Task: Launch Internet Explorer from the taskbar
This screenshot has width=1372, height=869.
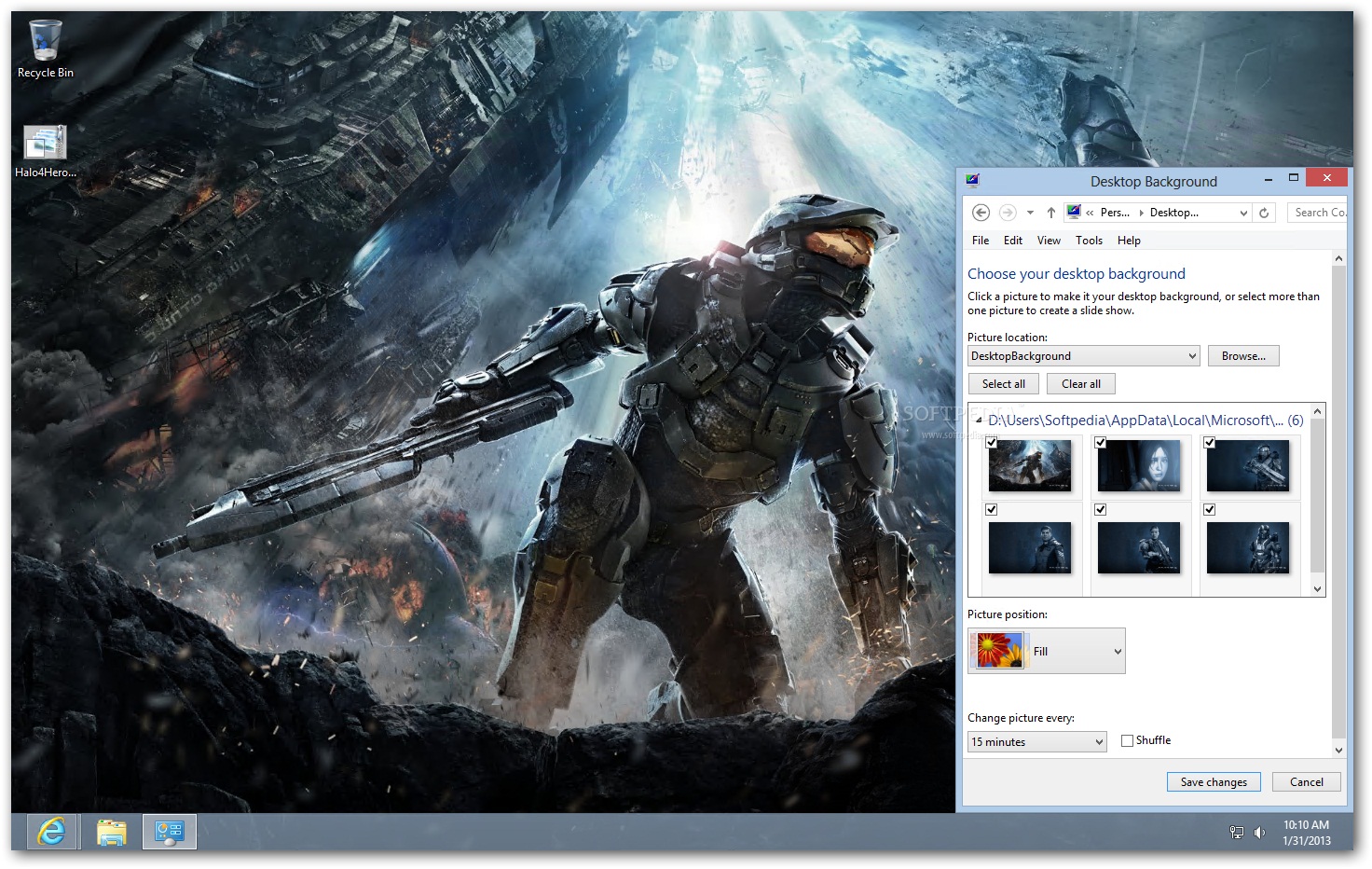Action: (51, 831)
